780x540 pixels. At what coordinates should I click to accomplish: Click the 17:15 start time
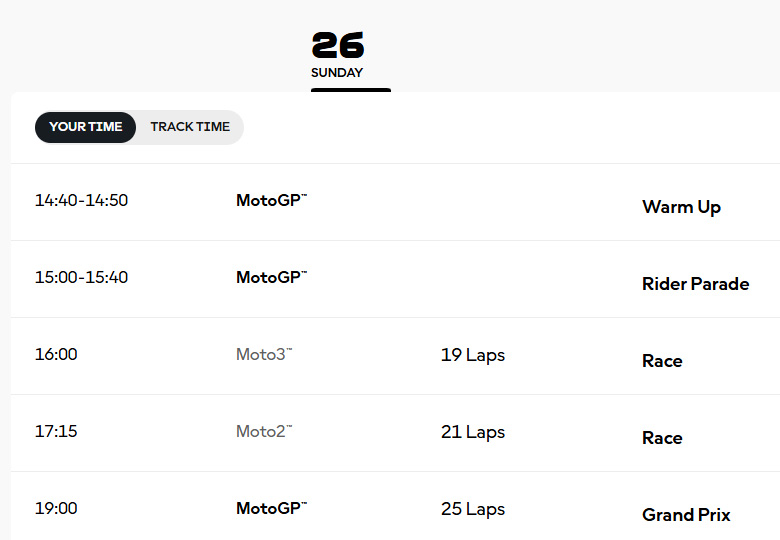click(56, 431)
